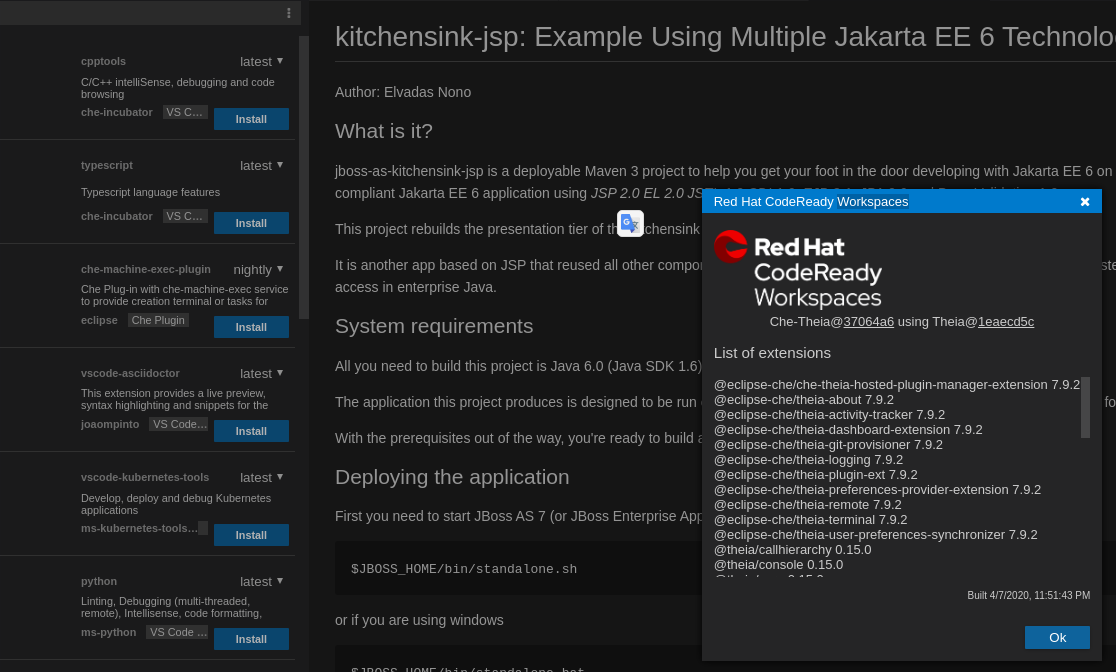Click the System requirements heading

click(x=434, y=326)
